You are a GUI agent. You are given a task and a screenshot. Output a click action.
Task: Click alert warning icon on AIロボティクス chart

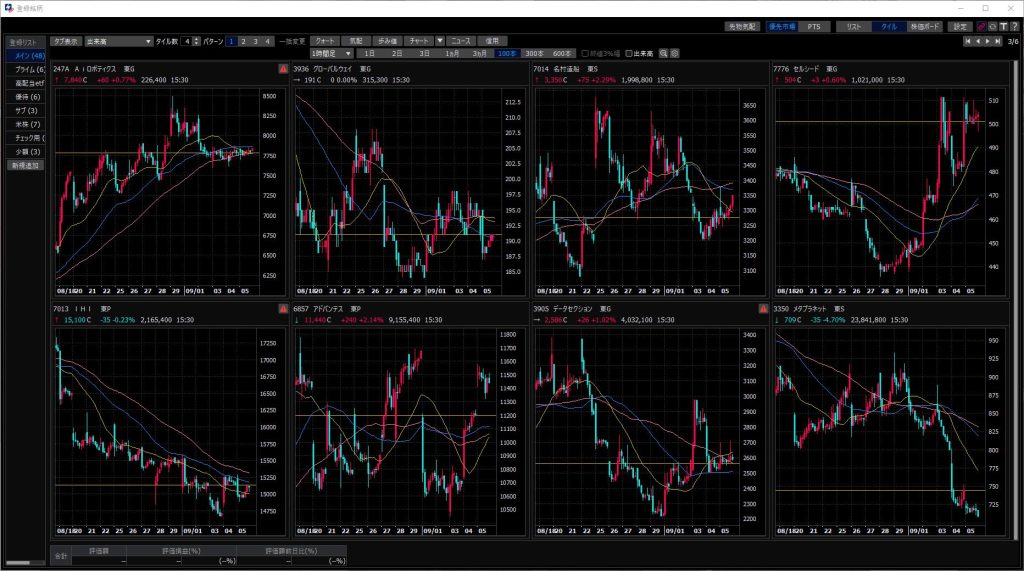(x=282, y=69)
